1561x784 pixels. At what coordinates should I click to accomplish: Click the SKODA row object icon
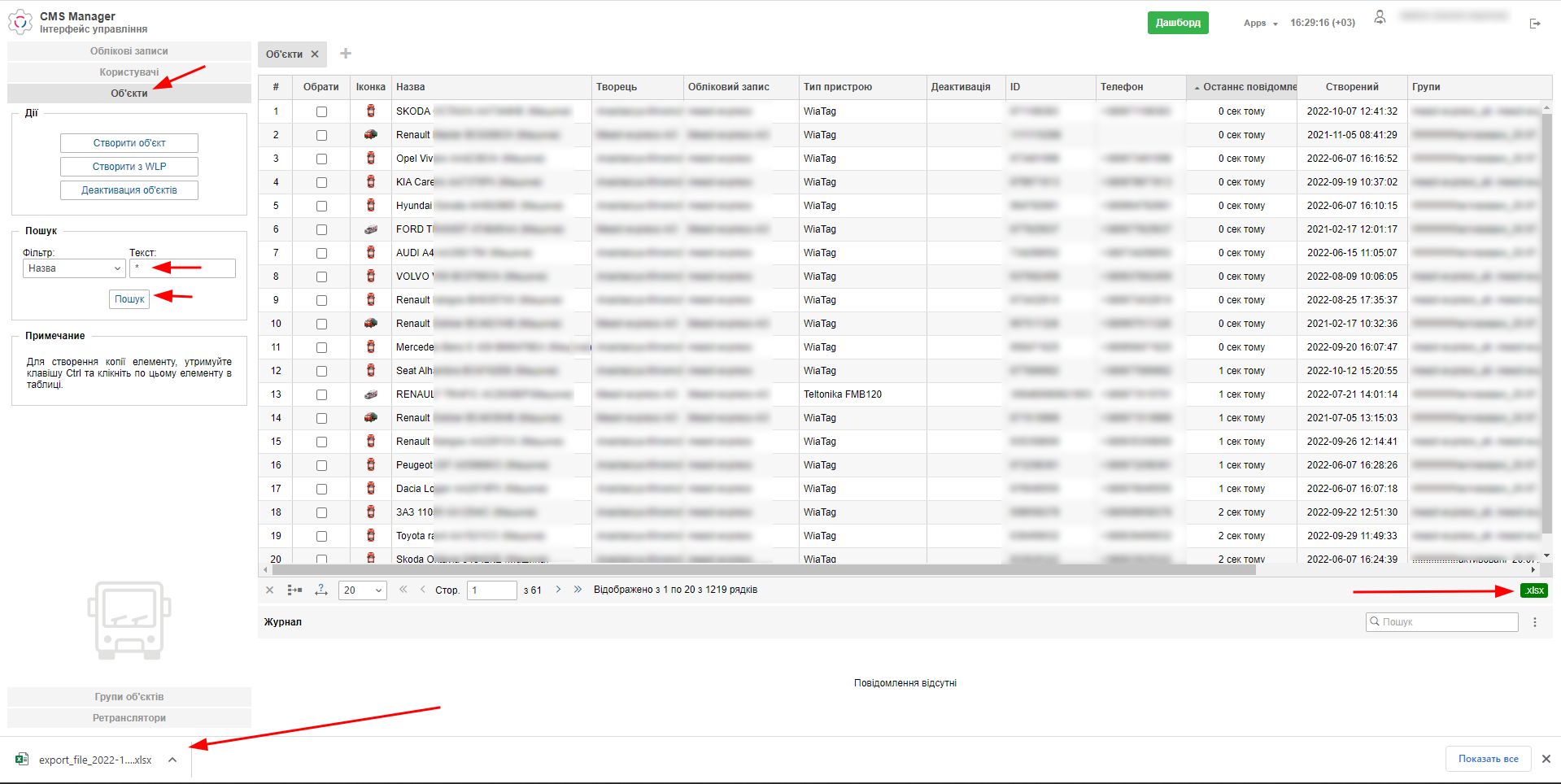(371, 111)
